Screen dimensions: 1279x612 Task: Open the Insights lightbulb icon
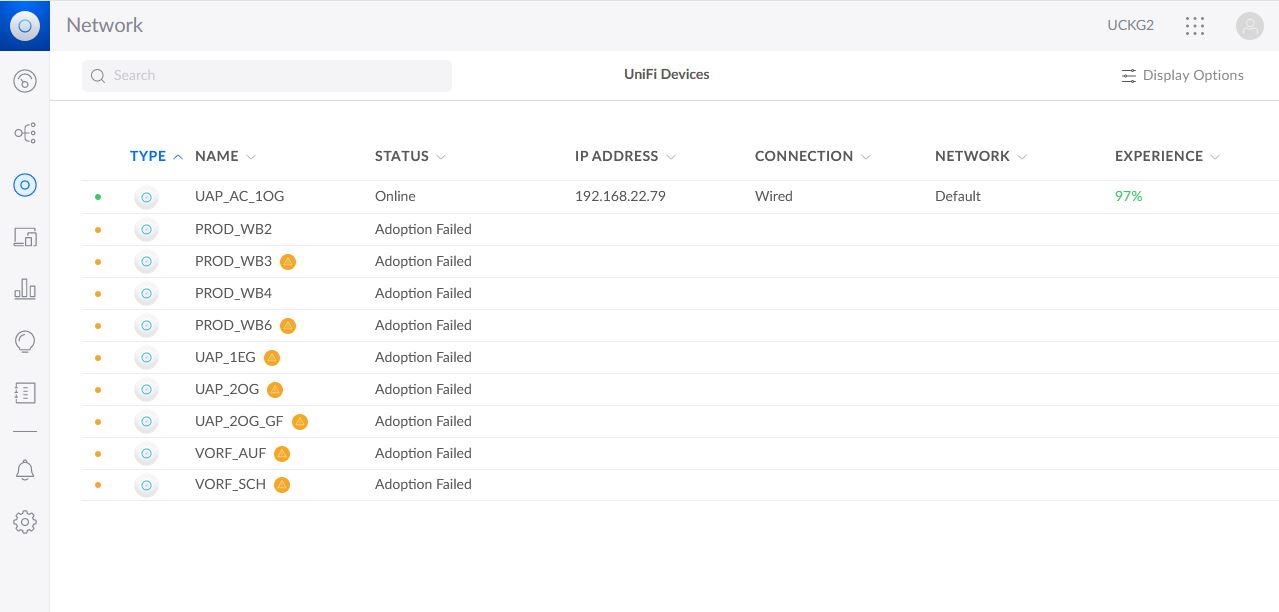click(25, 341)
